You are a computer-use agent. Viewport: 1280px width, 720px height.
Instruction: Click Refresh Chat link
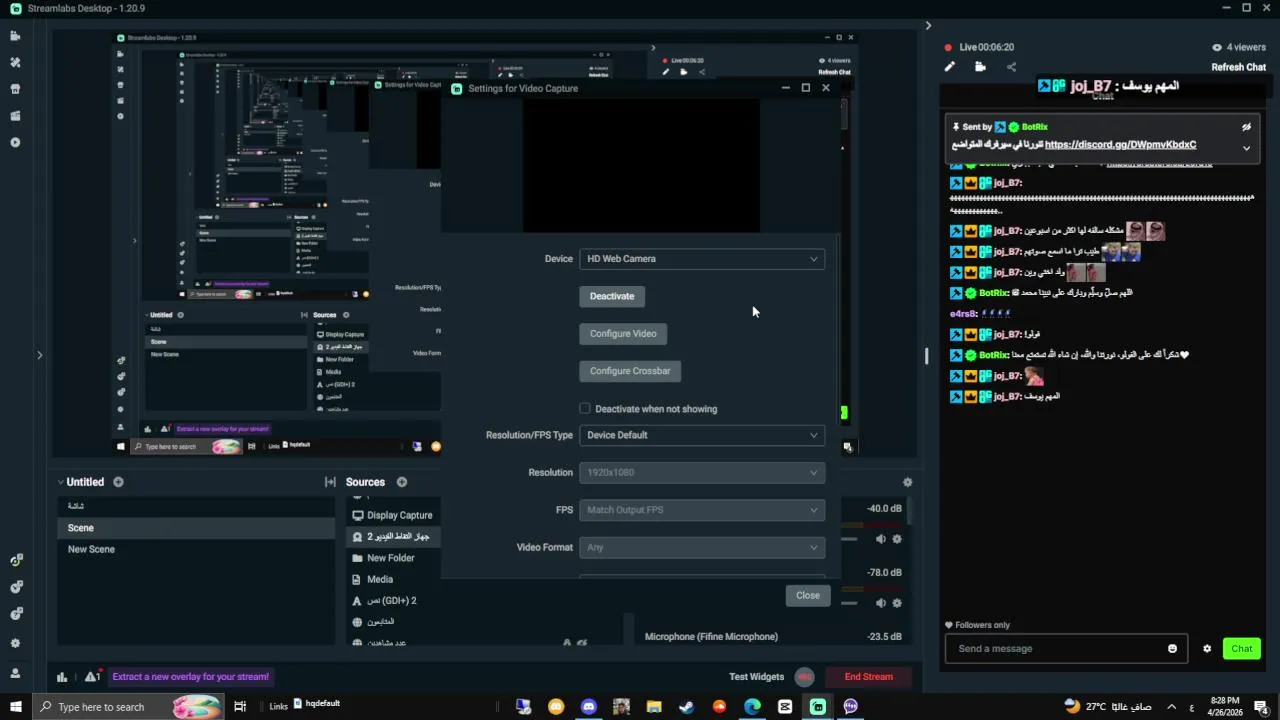(1238, 67)
